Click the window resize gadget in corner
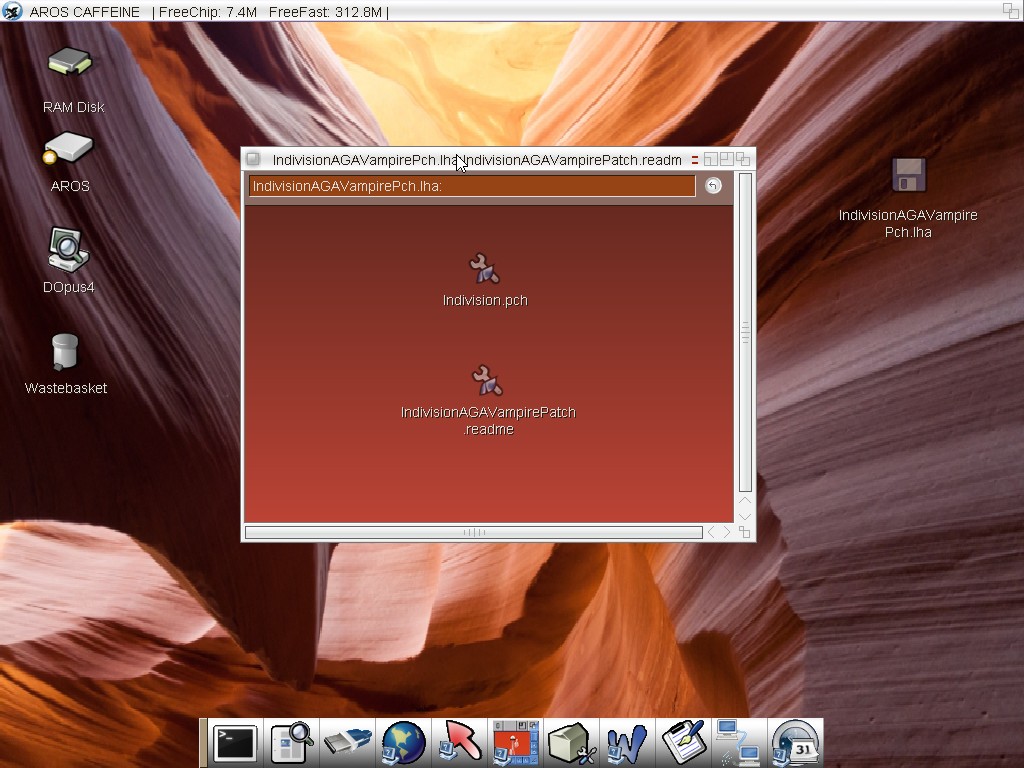The image size is (1024, 768). (x=744, y=532)
